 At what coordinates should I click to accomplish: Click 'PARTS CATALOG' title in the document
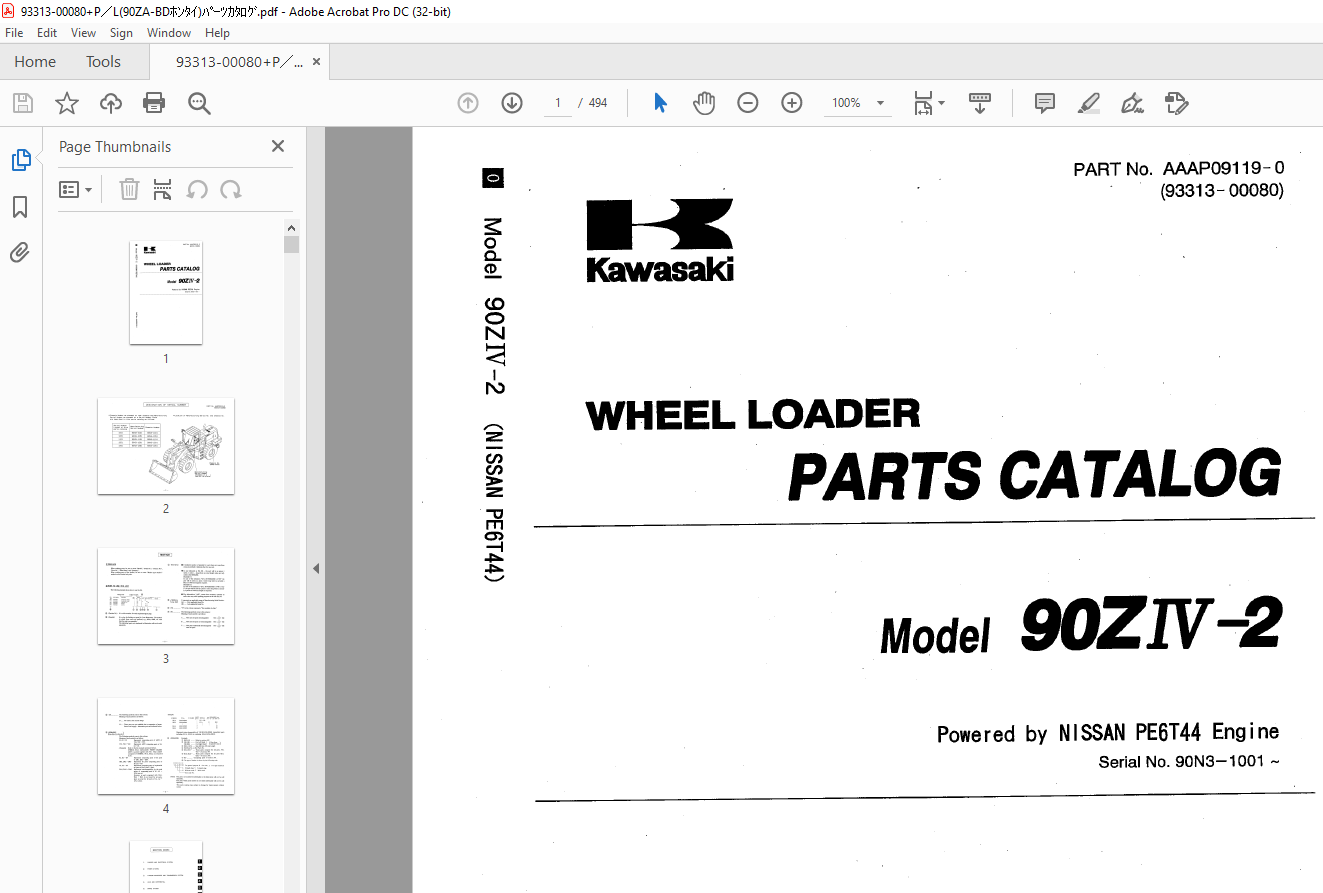click(1035, 475)
